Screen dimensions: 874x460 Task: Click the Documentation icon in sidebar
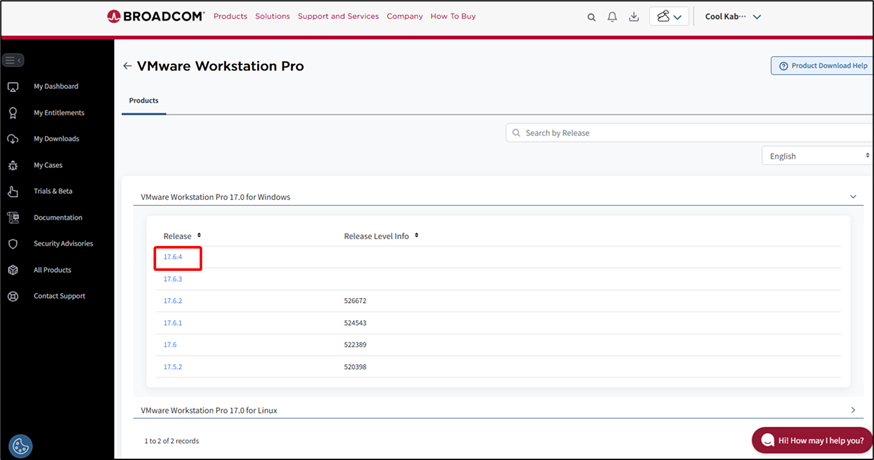pyautogui.click(x=13, y=217)
